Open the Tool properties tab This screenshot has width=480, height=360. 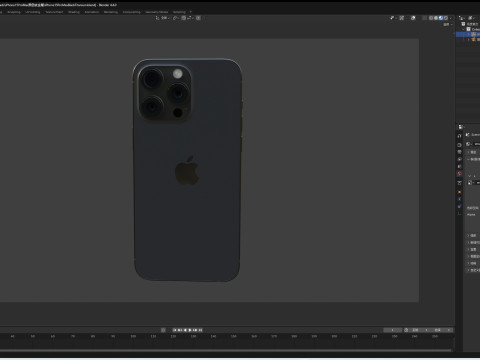[459, 136]
